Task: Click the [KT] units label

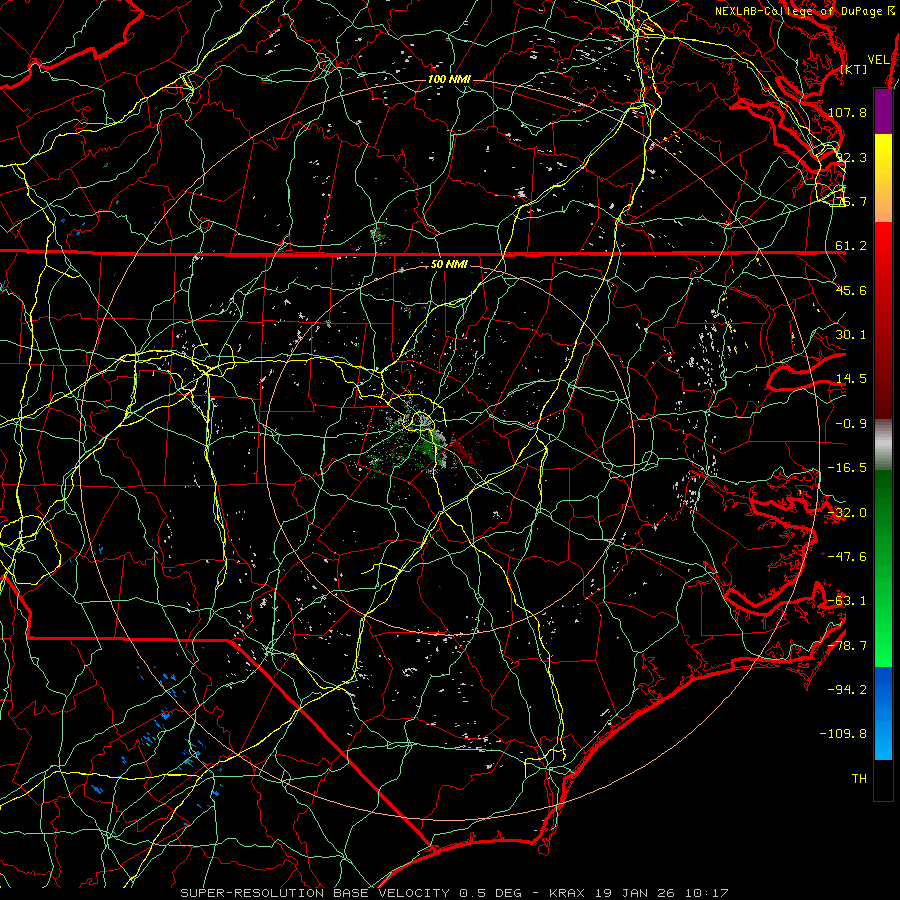Action: [x=854, y=69]
